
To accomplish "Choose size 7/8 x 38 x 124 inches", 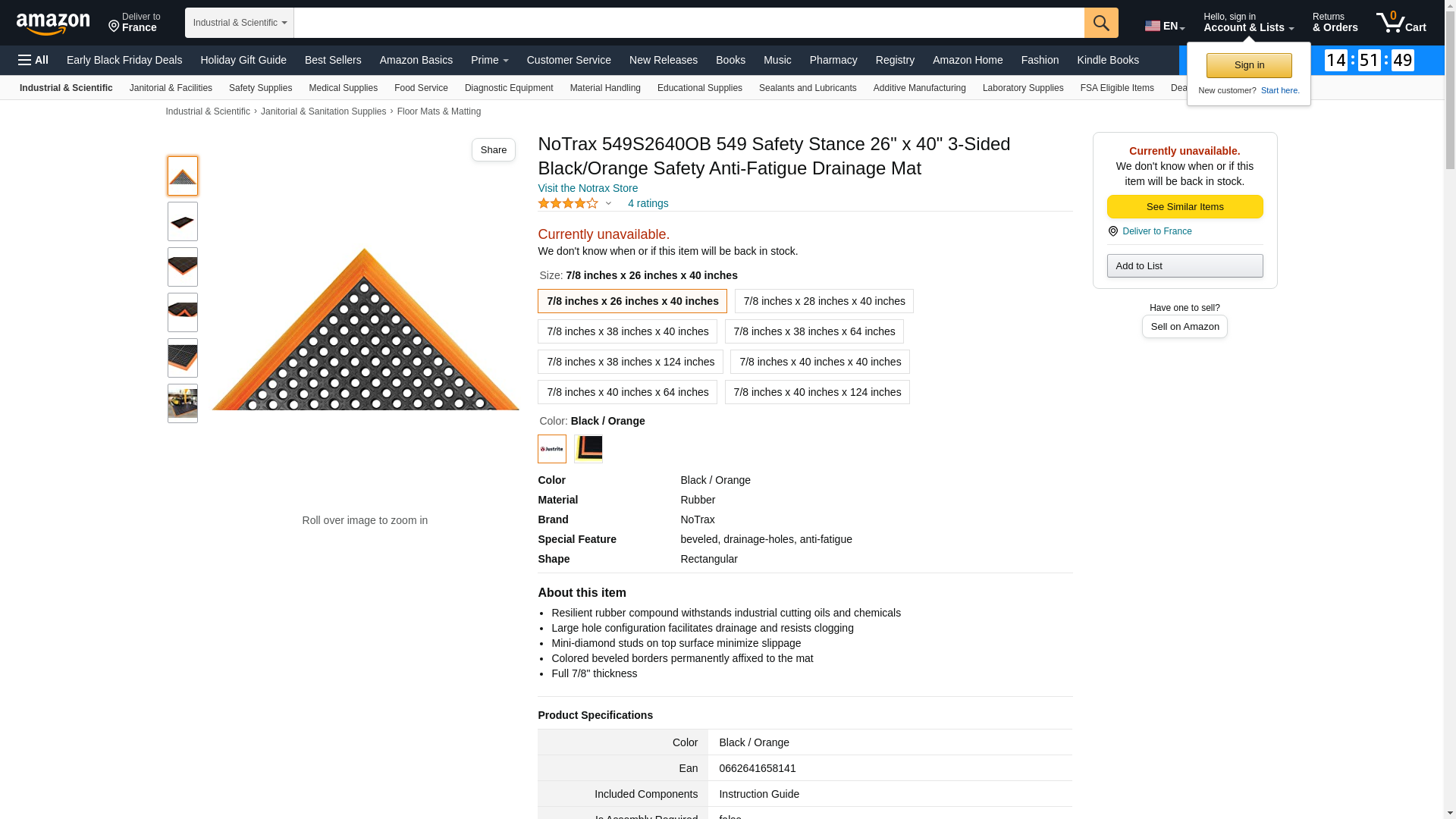I will coord(630,362).
